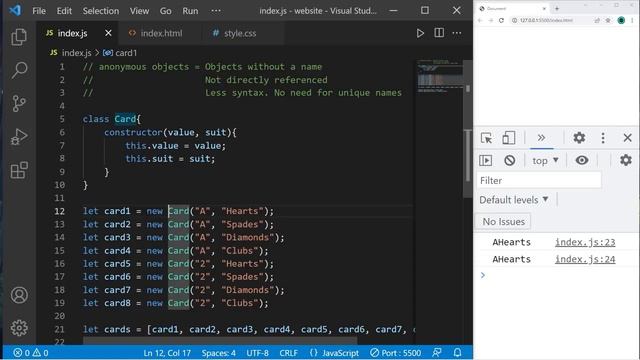Click the browser profile avatar
The image size is (640, 360).
621,20
